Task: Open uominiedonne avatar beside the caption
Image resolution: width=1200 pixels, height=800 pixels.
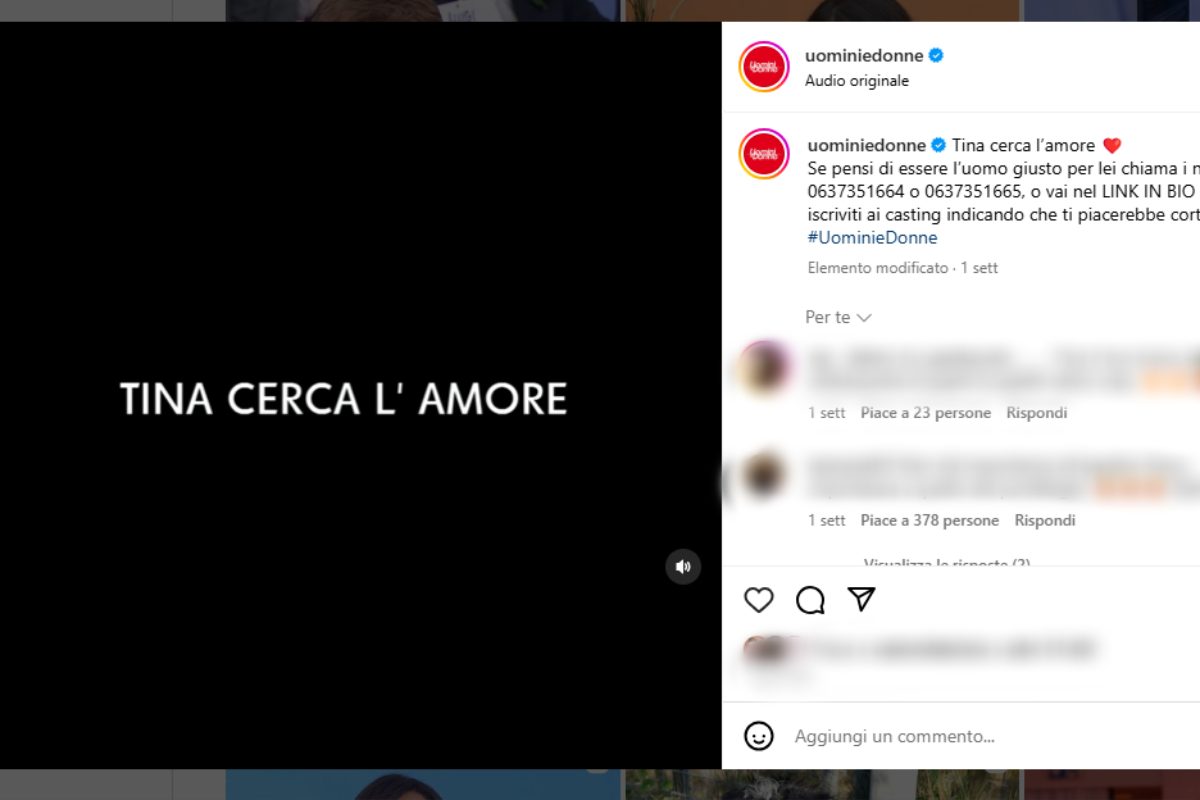Action: point(764,154)
